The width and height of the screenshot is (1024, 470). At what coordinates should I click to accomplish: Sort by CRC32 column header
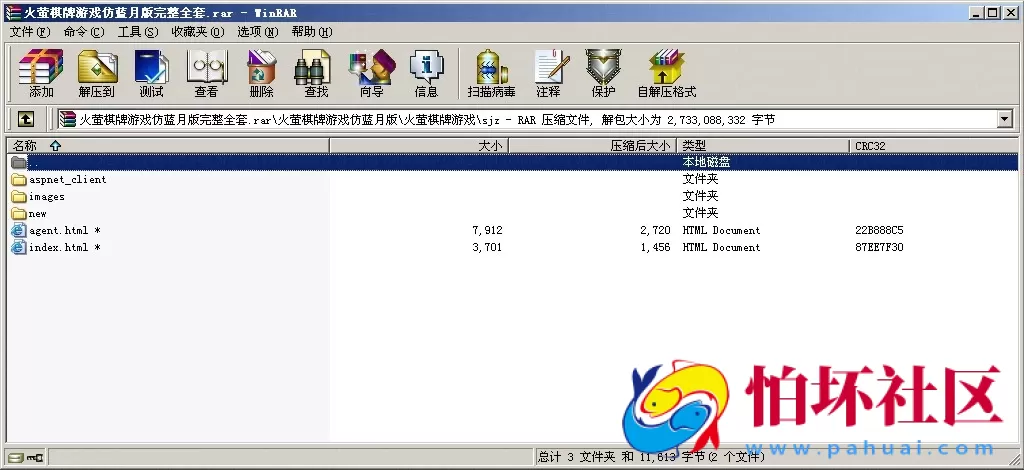(934, 146)
